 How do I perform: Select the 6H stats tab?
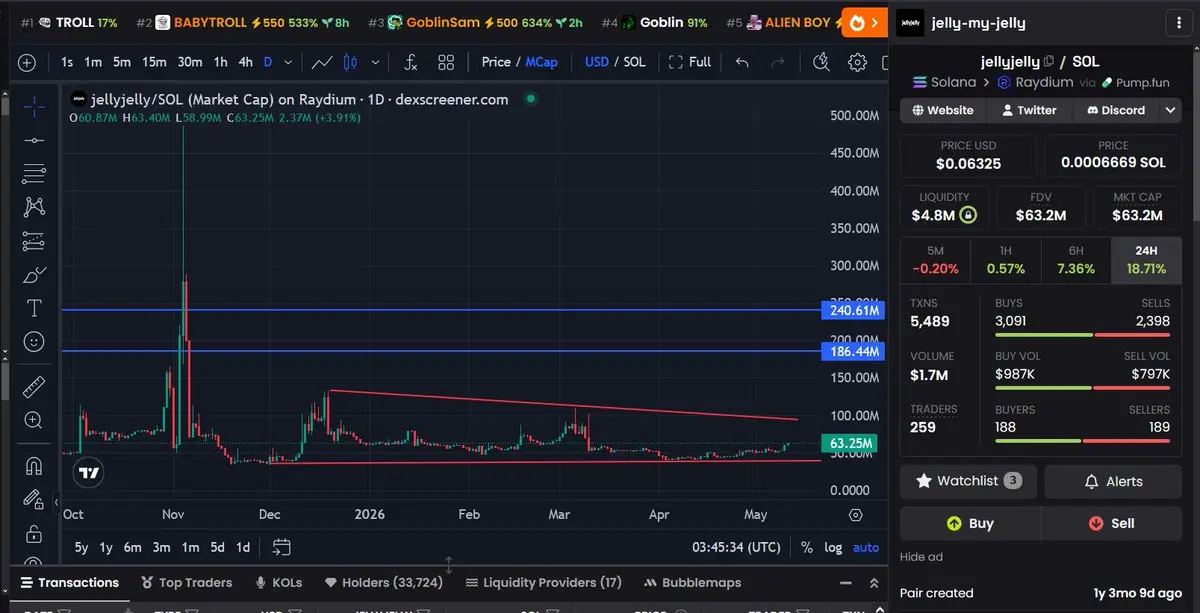[x=1076, y=259]
